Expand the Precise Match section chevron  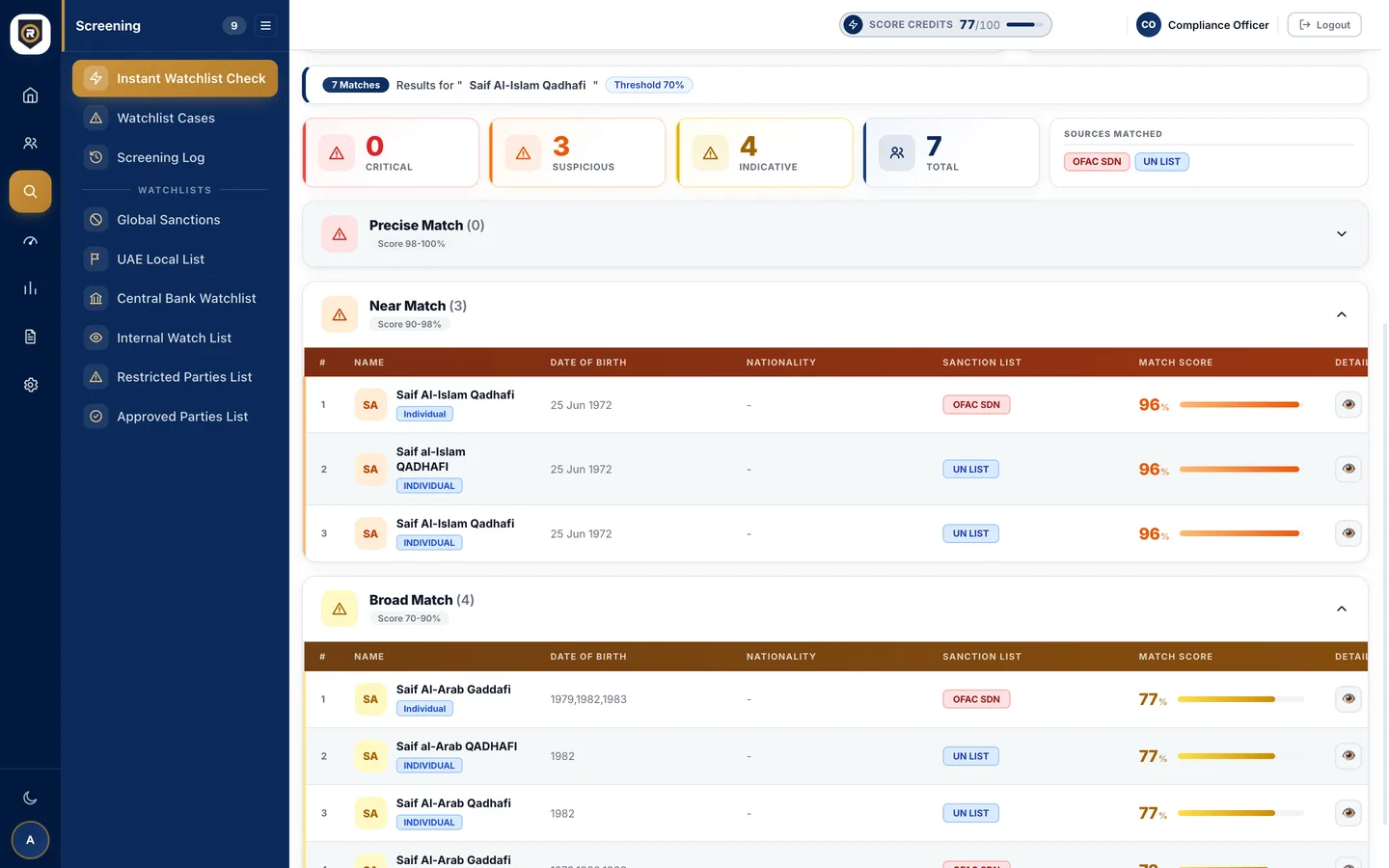[x=1342, y=234]
